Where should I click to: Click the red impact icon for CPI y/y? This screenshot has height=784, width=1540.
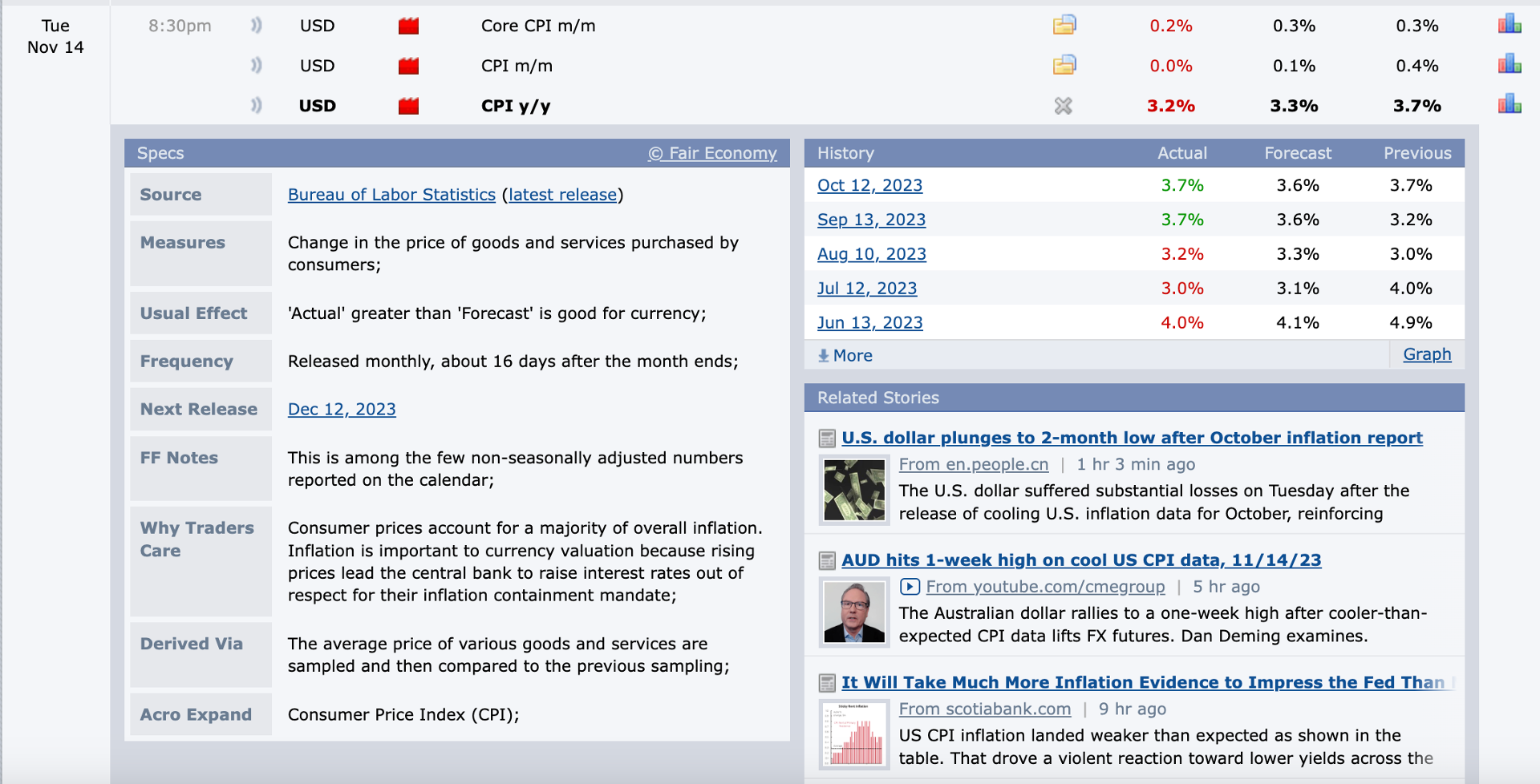(x=408, y=106)
